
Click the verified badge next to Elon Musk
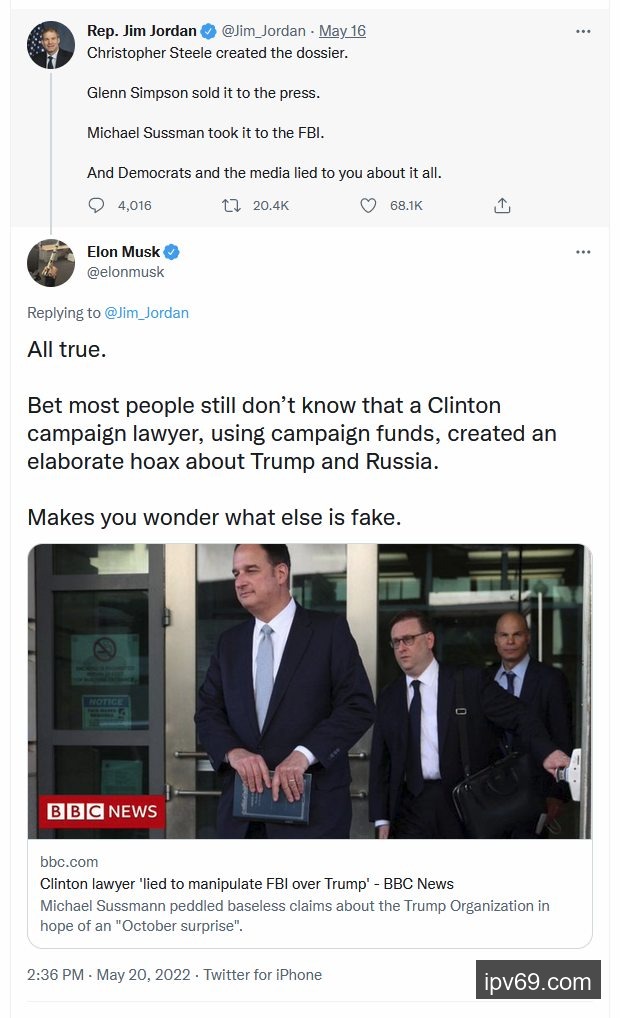click(x=172, y=252)
